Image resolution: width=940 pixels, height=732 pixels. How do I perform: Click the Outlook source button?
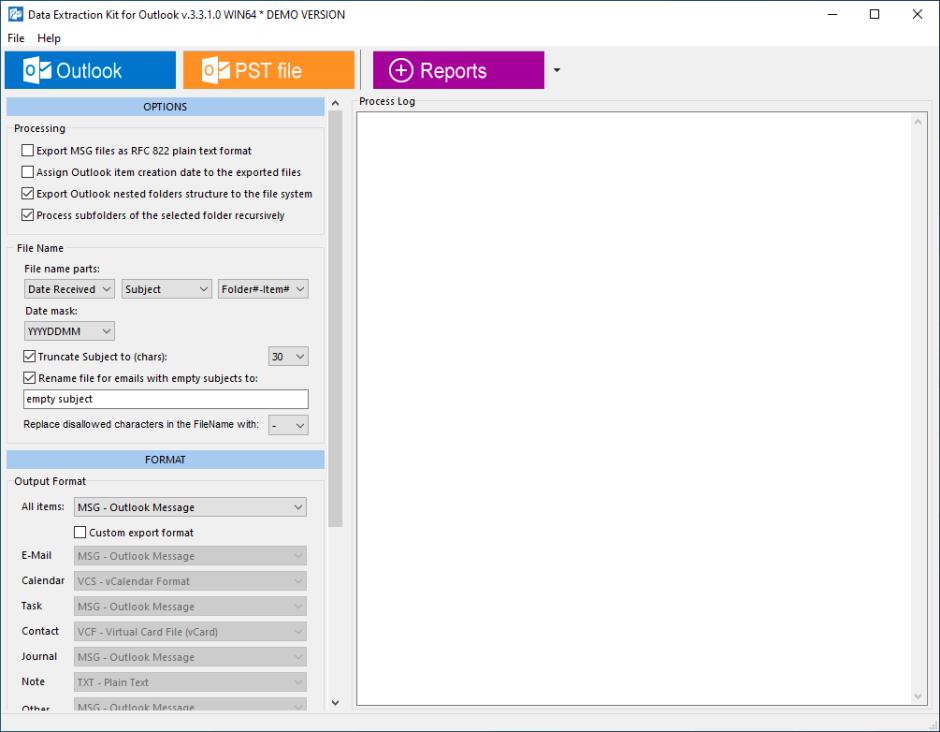coord(90,70)
